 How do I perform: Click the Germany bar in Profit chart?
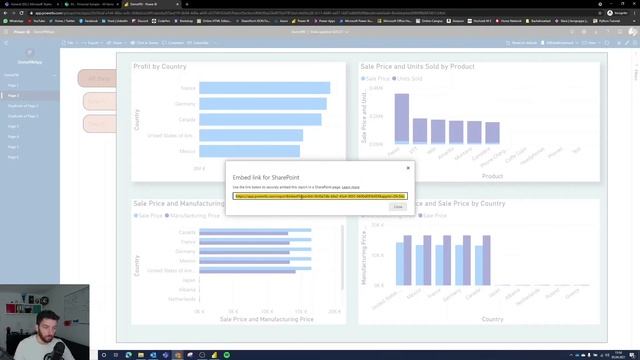[263, 104]
